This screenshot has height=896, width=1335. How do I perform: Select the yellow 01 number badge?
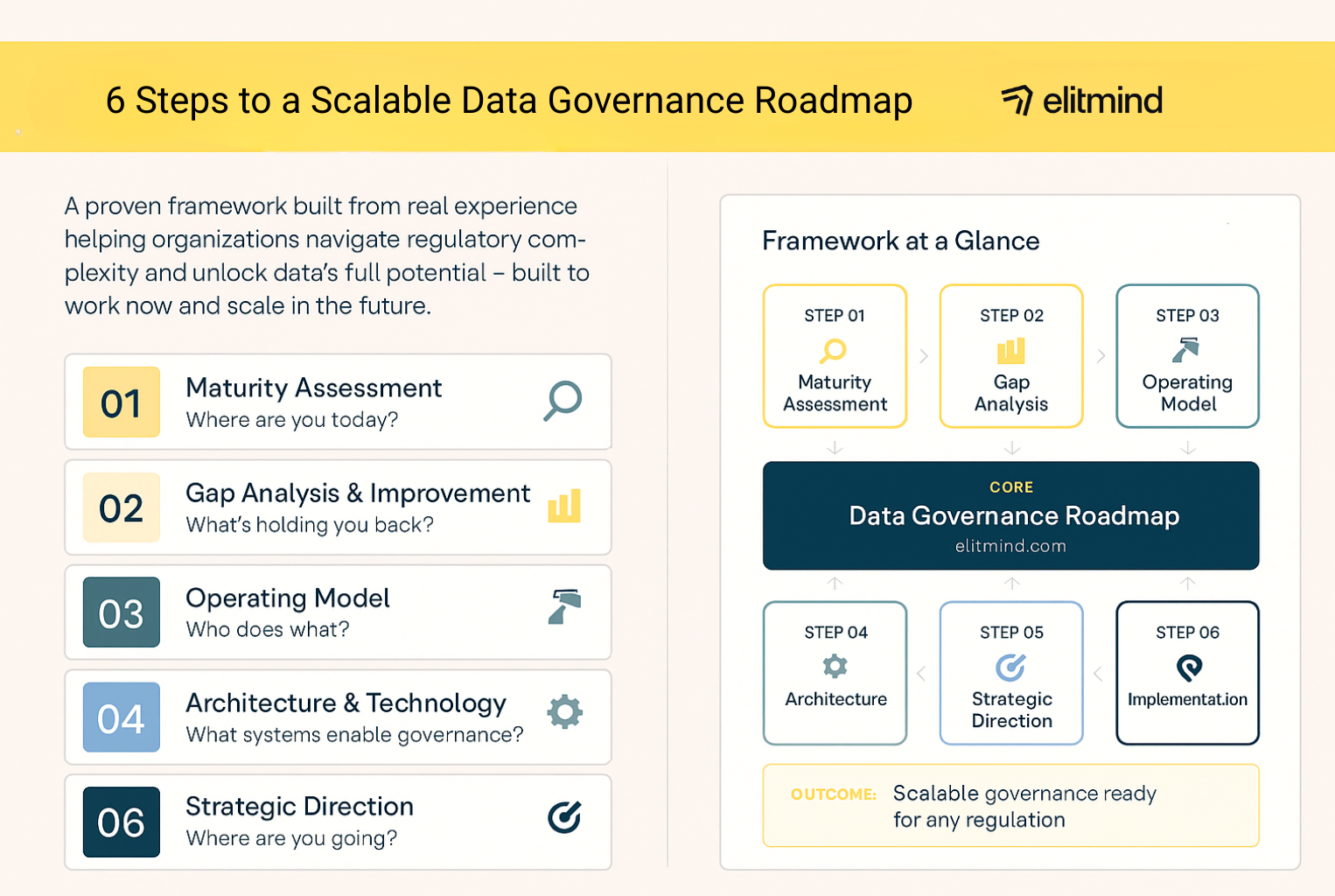pos(122,402)
